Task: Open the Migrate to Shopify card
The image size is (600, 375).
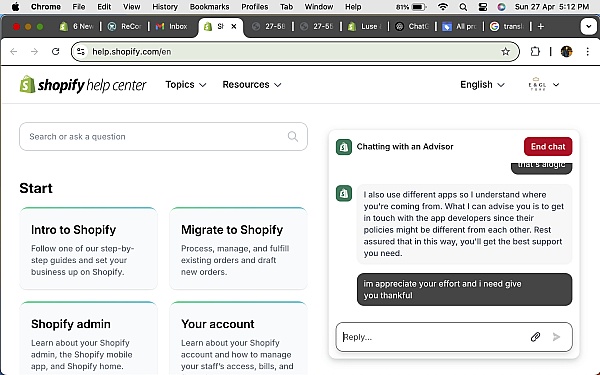Action: [x=238, y=248]
